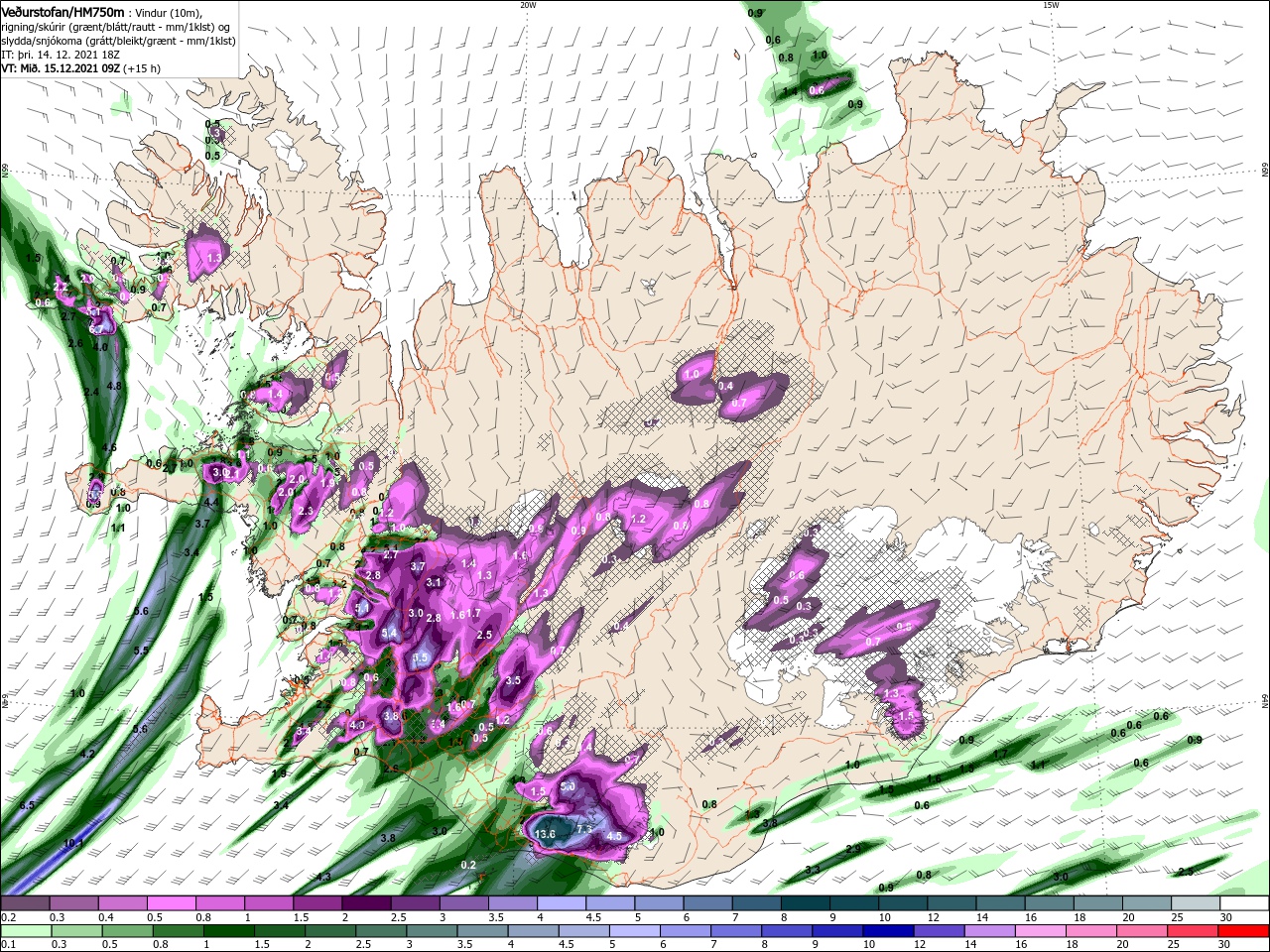The width and height of the screenshot is (1270, 952).
Task: Click the 4.8 rain value on the map
Action: coord(113,386)
